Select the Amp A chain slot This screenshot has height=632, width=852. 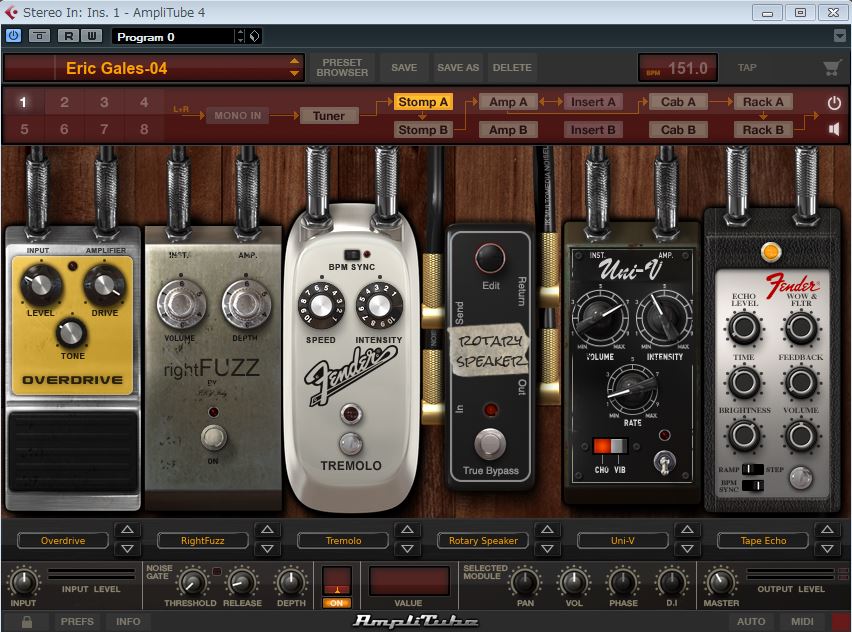(508, 102)
